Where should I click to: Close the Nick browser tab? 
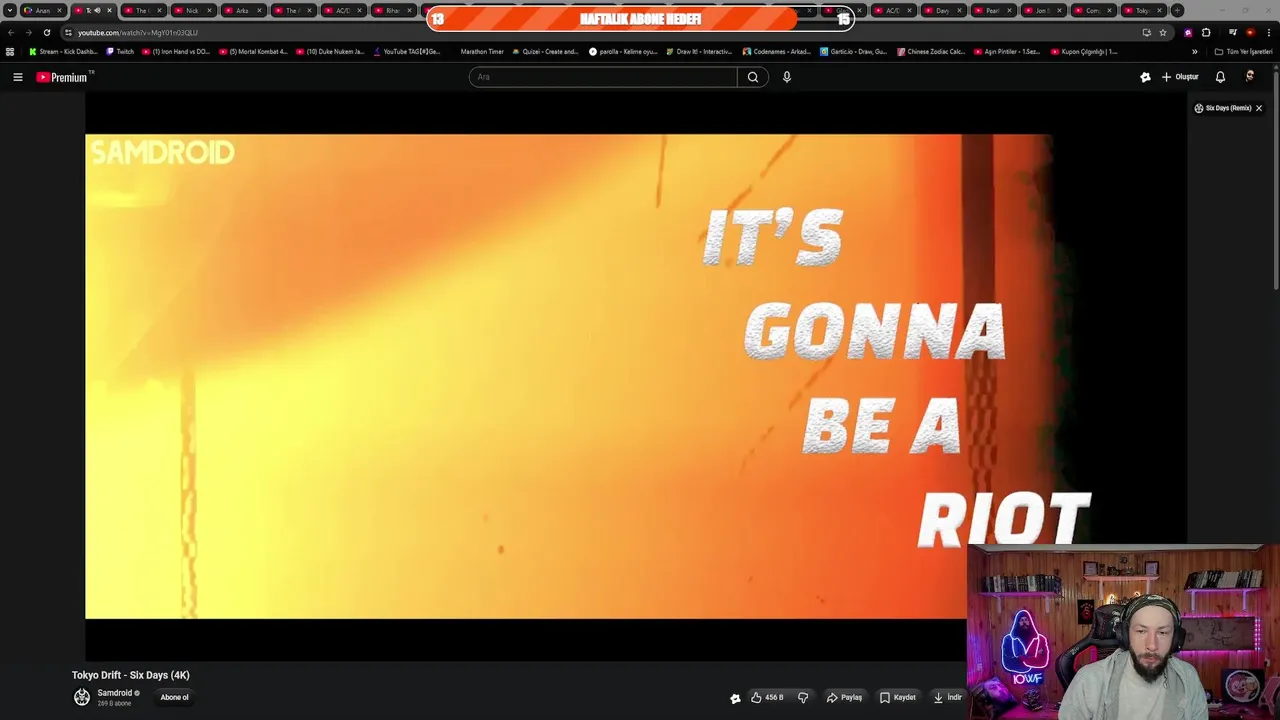point(209,10)
